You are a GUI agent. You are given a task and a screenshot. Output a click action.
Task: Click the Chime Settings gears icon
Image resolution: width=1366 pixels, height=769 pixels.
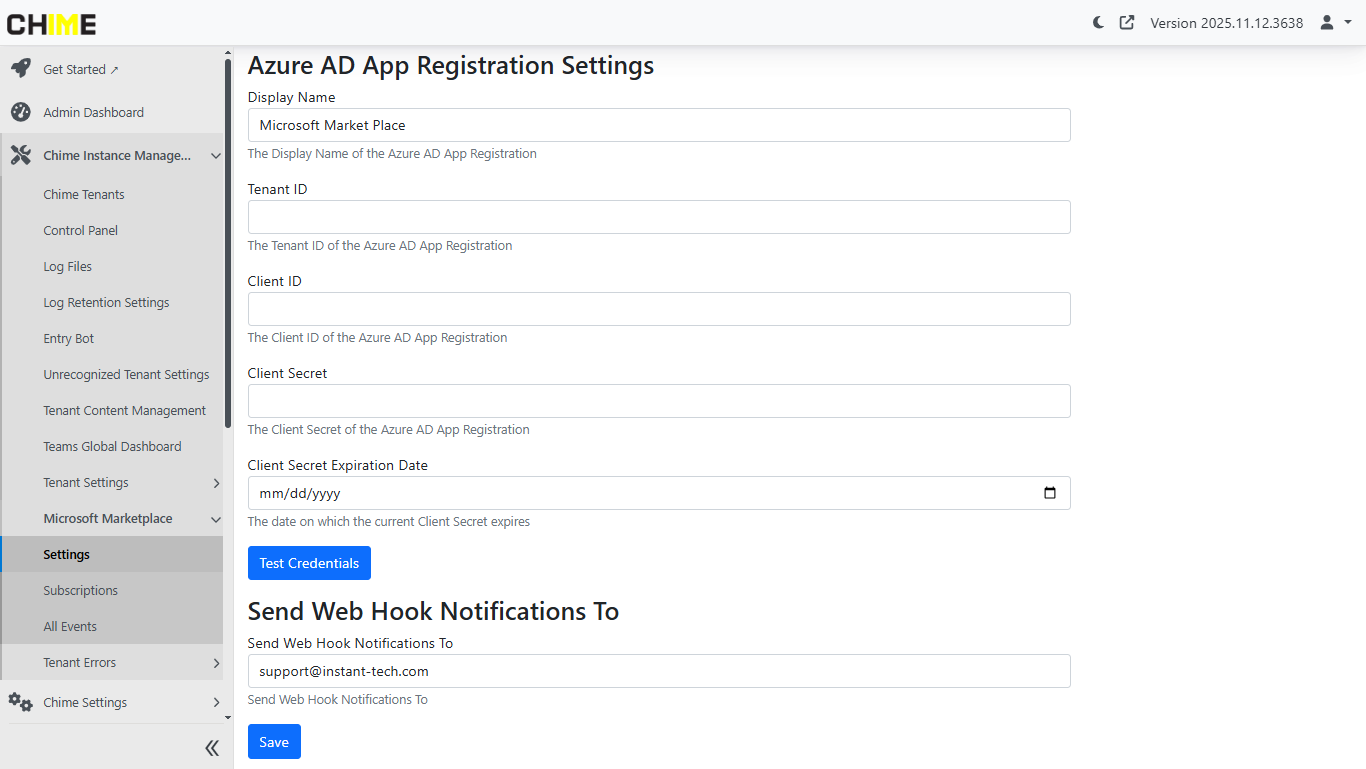coord(20,702)
